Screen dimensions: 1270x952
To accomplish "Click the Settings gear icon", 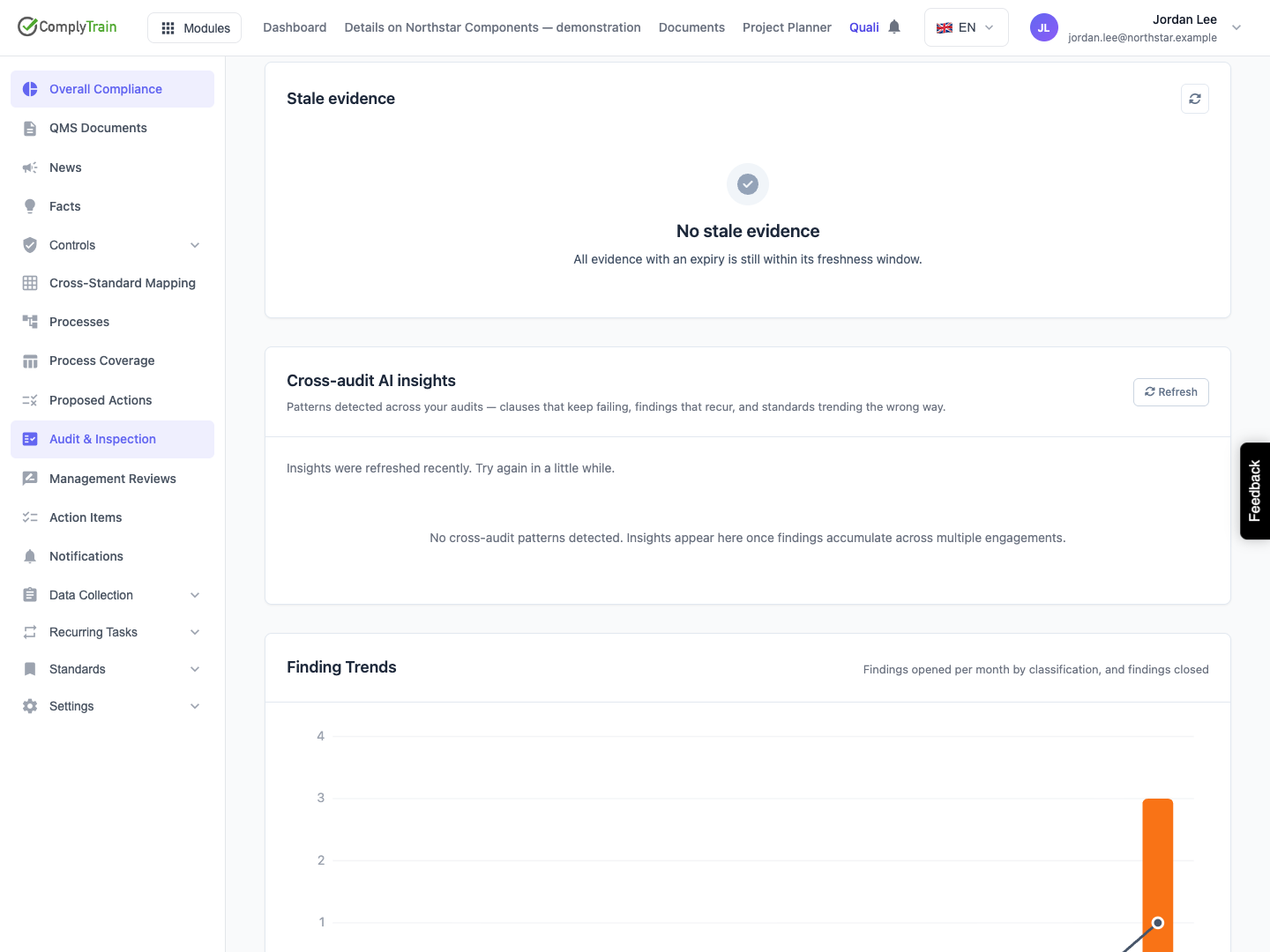I will pos(30,706).
